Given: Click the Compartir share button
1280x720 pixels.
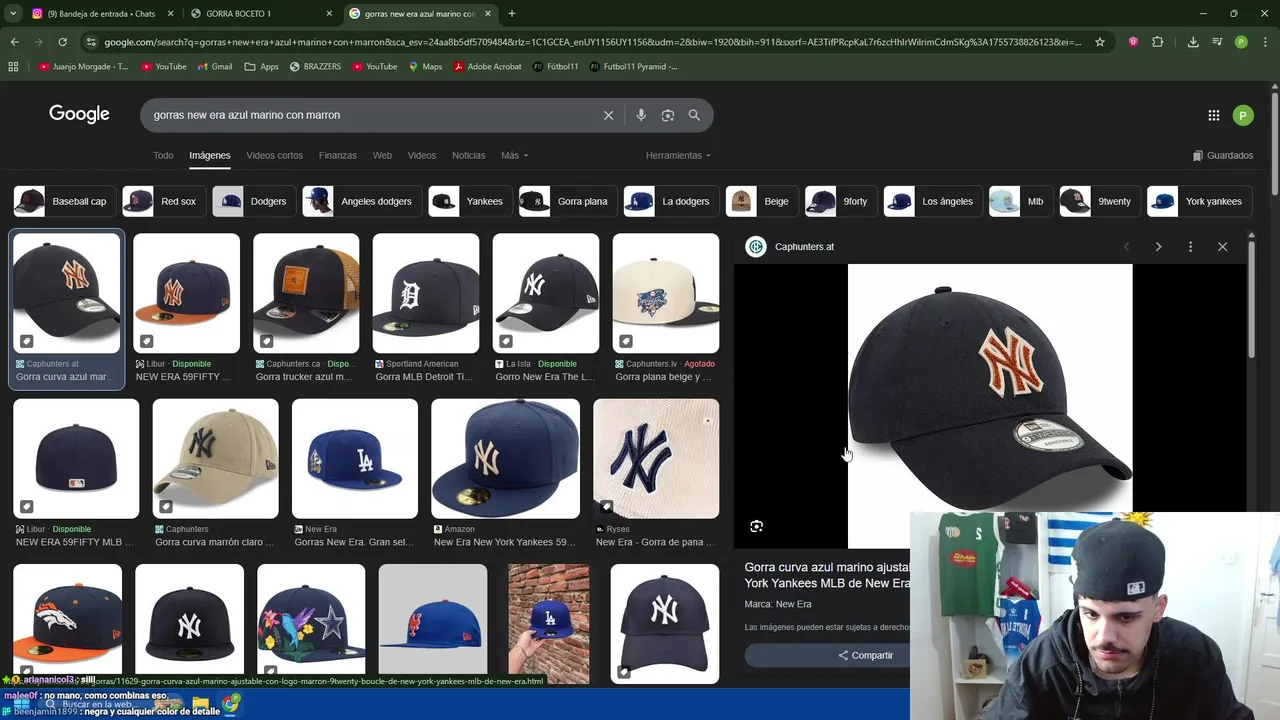Looking at the screenshot, I should coord(866,655).
